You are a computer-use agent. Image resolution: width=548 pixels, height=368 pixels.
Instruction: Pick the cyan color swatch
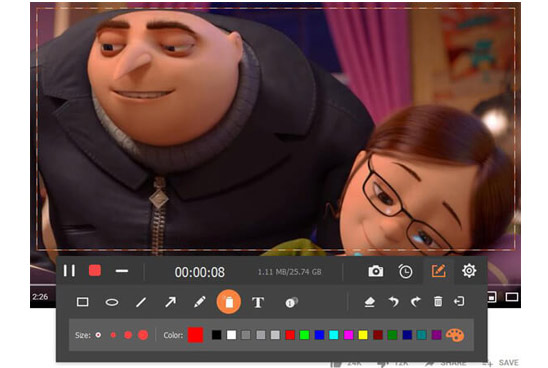pyautogui.click(x=334, y=335)
